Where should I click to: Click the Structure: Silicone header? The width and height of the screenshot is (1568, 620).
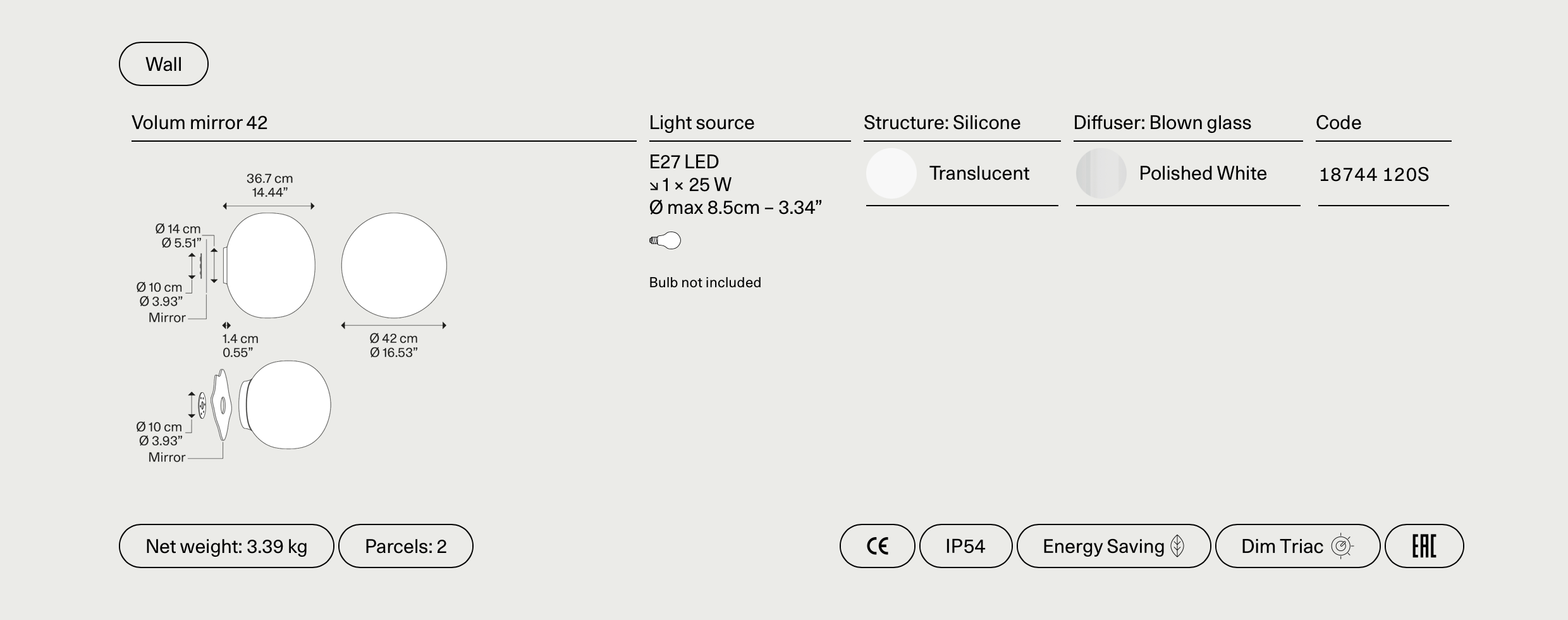click(x=941, y=123)
